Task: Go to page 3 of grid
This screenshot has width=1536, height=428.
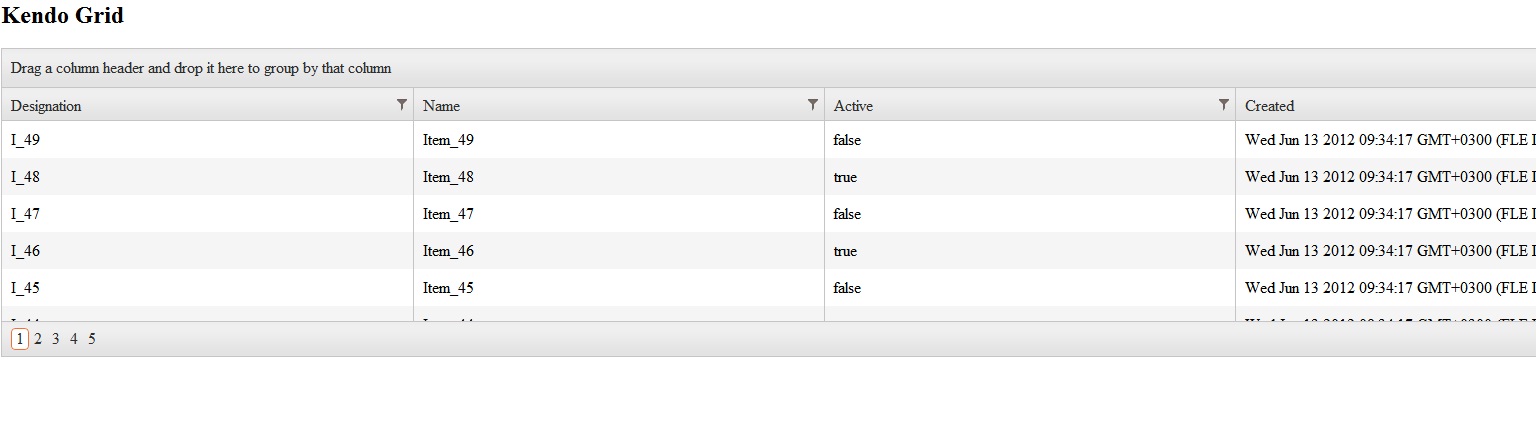Action: 56,339
